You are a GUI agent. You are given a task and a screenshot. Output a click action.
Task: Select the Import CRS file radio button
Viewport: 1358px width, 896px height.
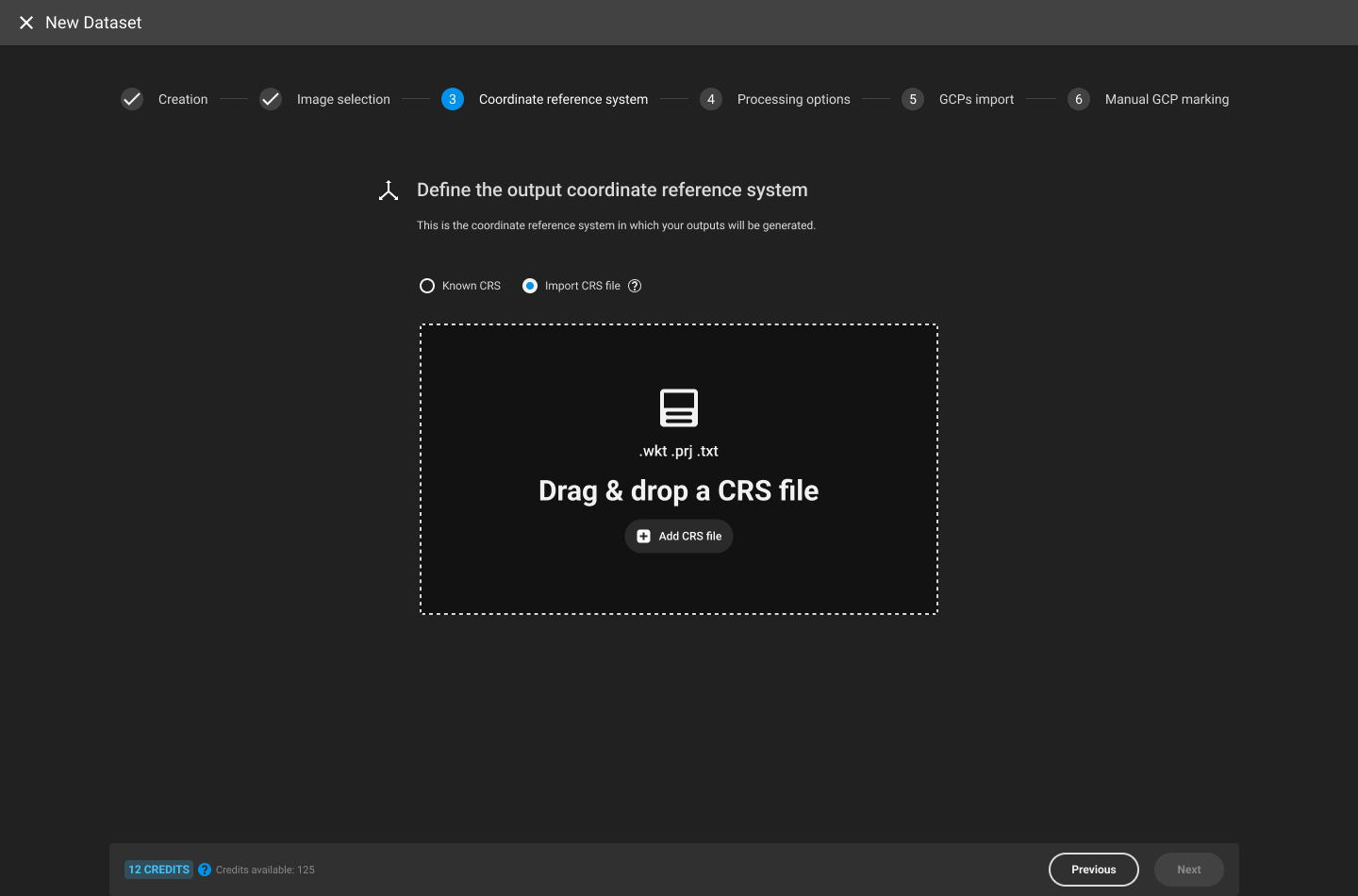pyautogui.click(x=530, y=285)
